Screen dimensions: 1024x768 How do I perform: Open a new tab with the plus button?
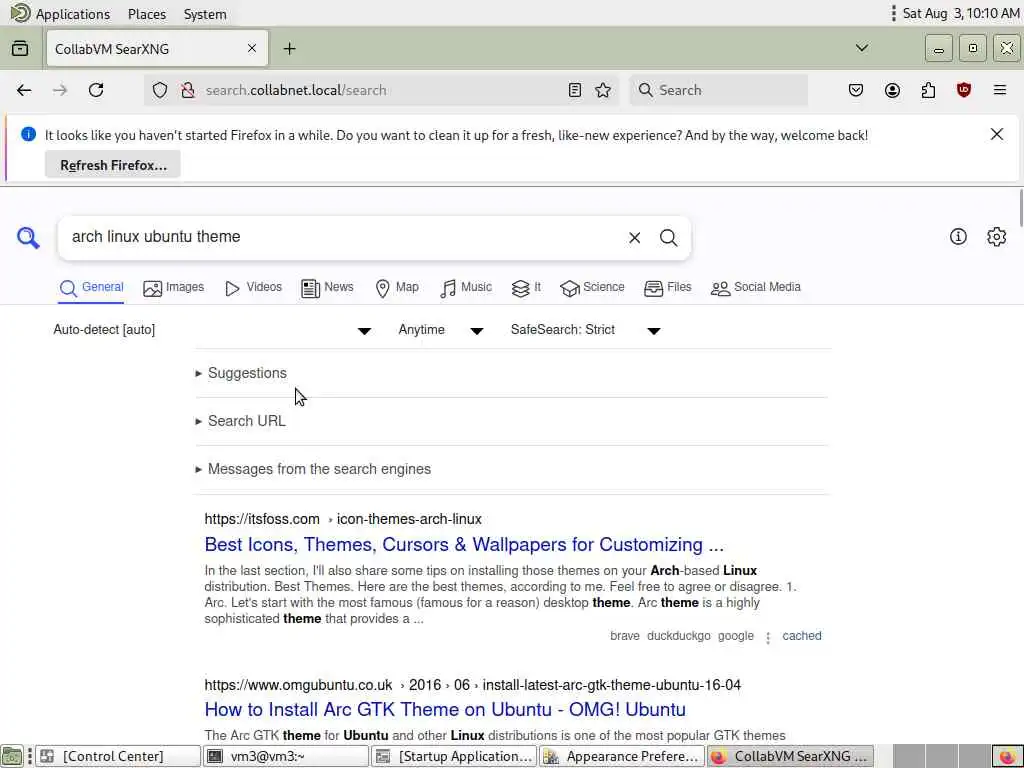pos(289,48)
